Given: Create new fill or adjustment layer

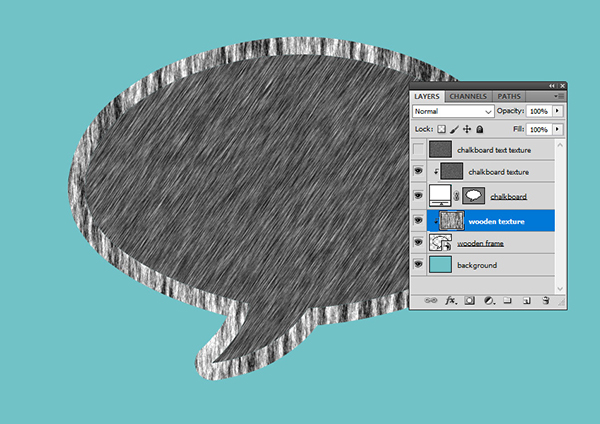Looking at the screenshot, I should (488, 299).
